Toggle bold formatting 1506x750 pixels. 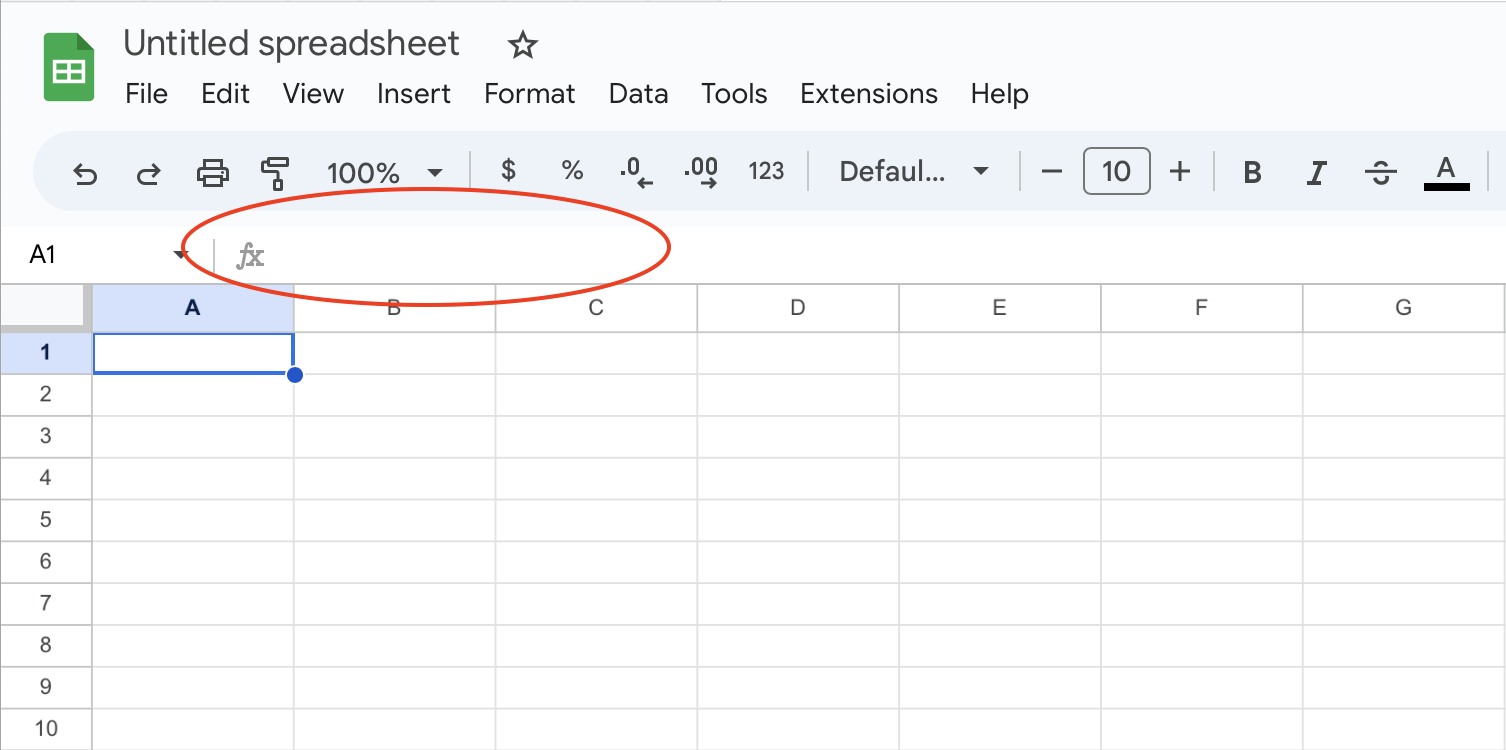point(1251,172)
